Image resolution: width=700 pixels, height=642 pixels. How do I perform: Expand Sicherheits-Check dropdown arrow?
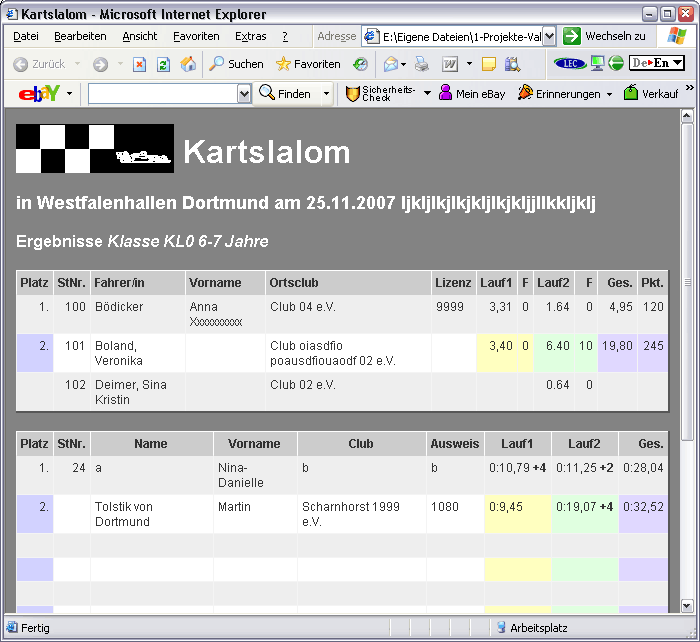[x=427, y=93]
